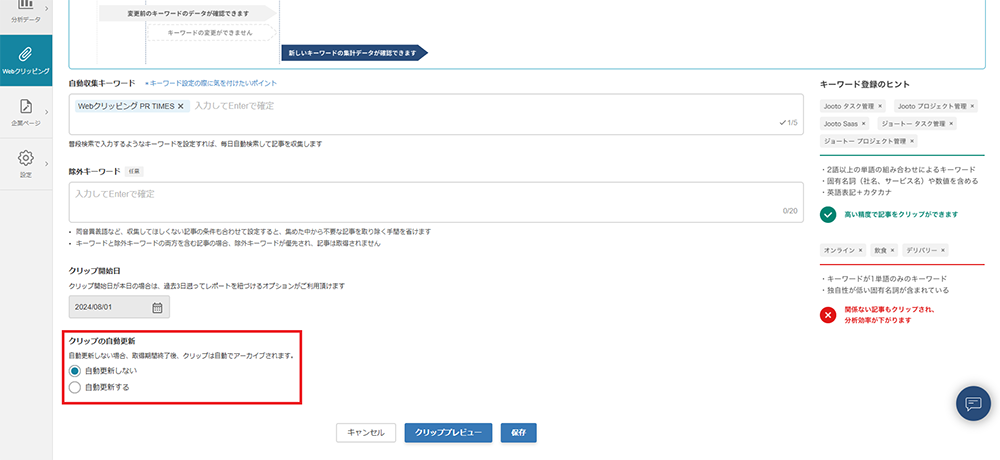This screenshot has width=1000, height=460.
Task: Click the 1/5 keyword counter
Action: 789,122
